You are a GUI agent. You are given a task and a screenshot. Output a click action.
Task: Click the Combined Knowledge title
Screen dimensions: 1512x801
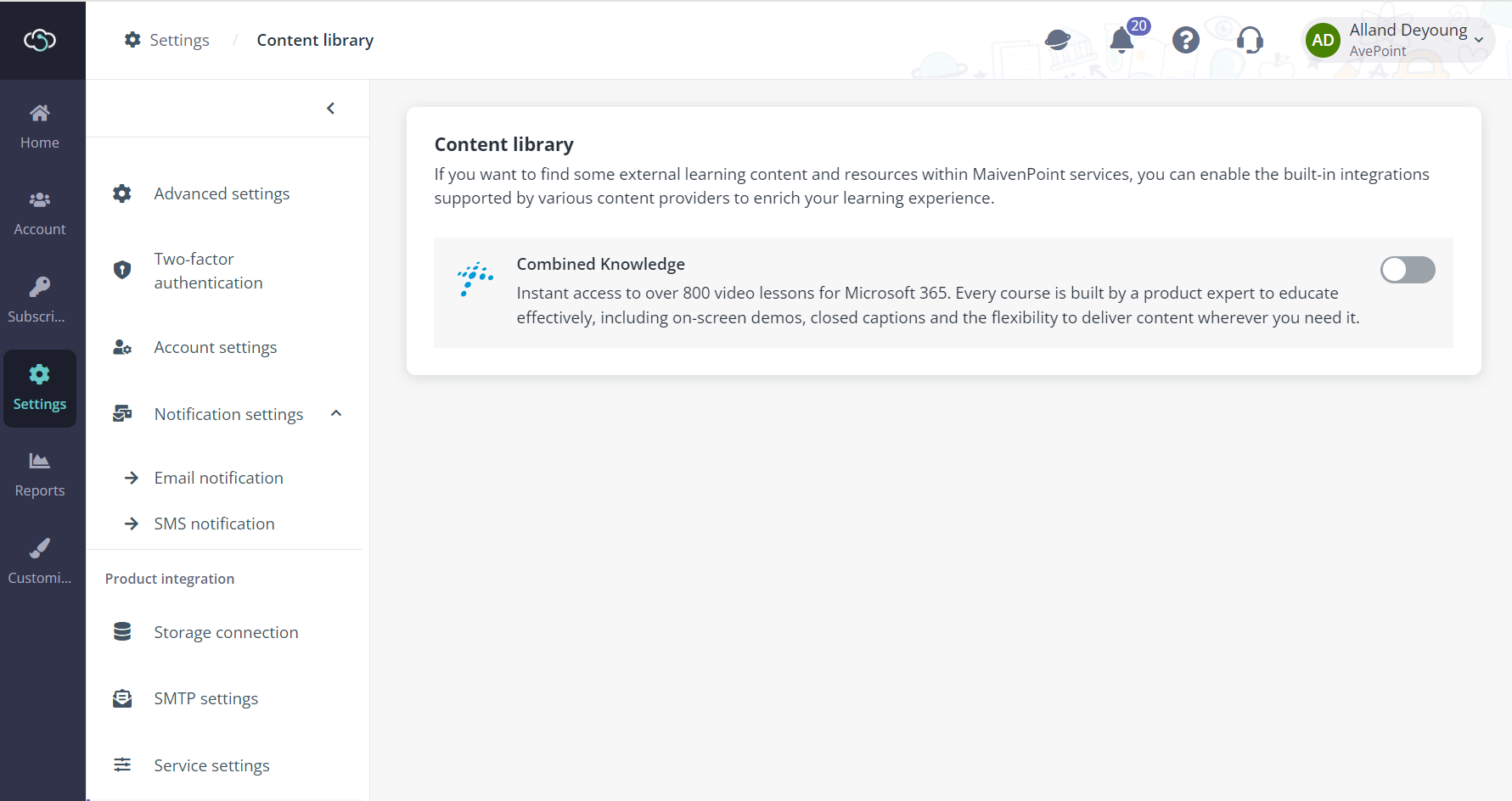(600, 264)
